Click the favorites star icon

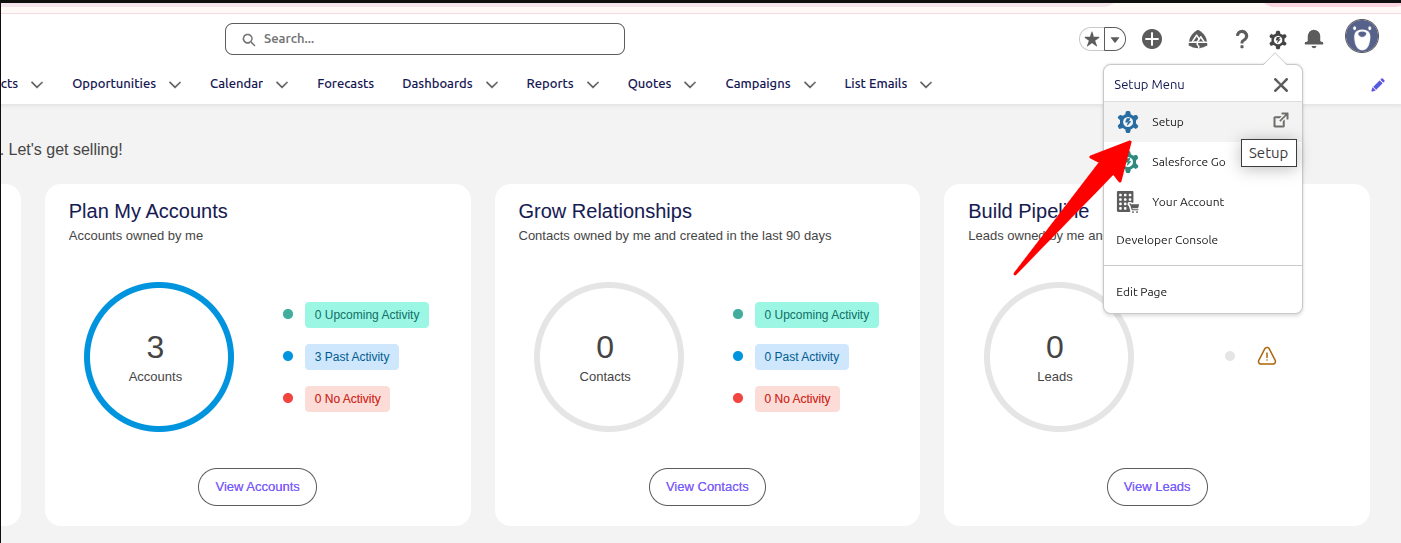(1092, 39)
